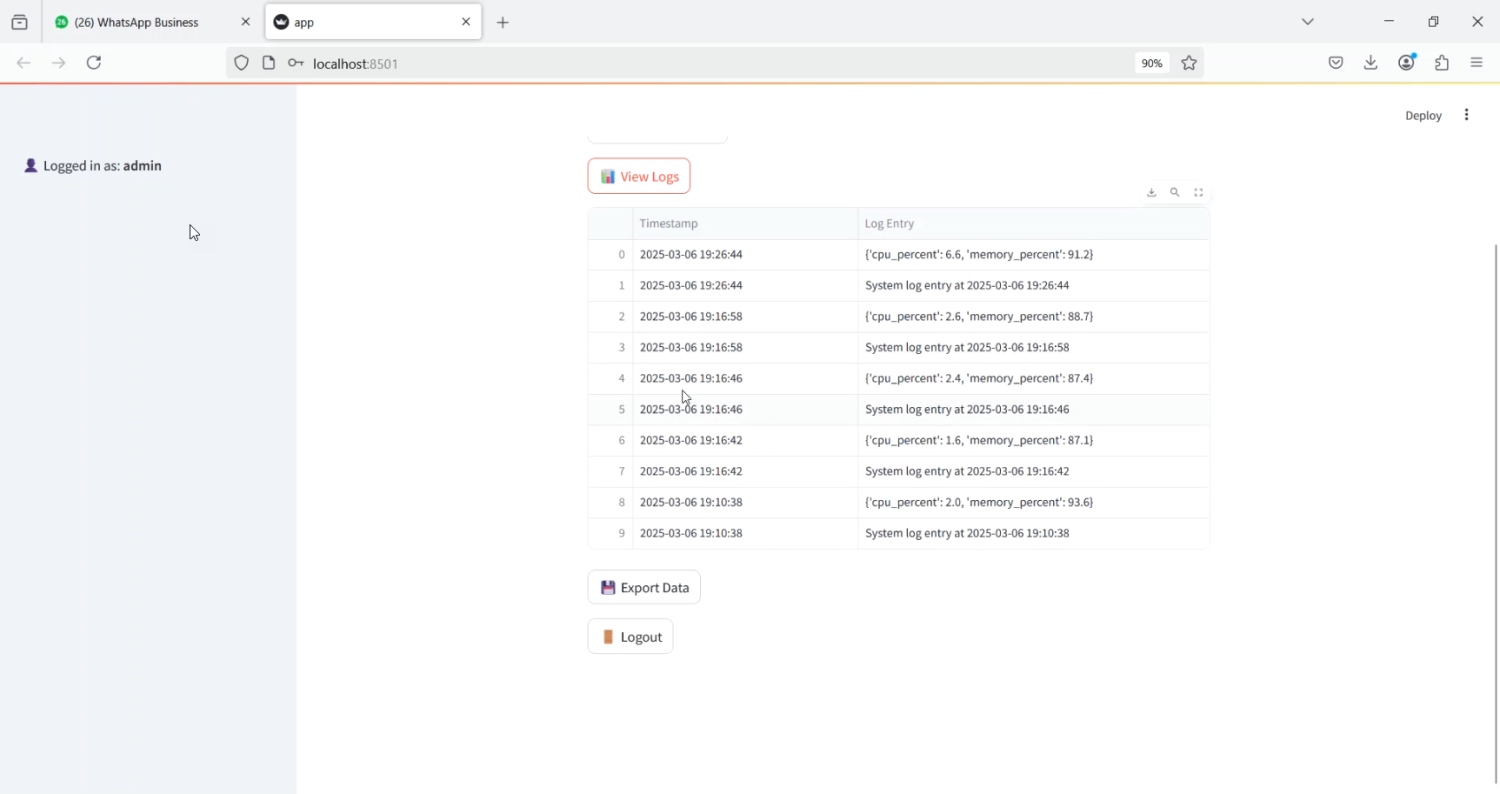Open a new browser tab
This screenshot has width=1500, height=794.
[503, 22]
